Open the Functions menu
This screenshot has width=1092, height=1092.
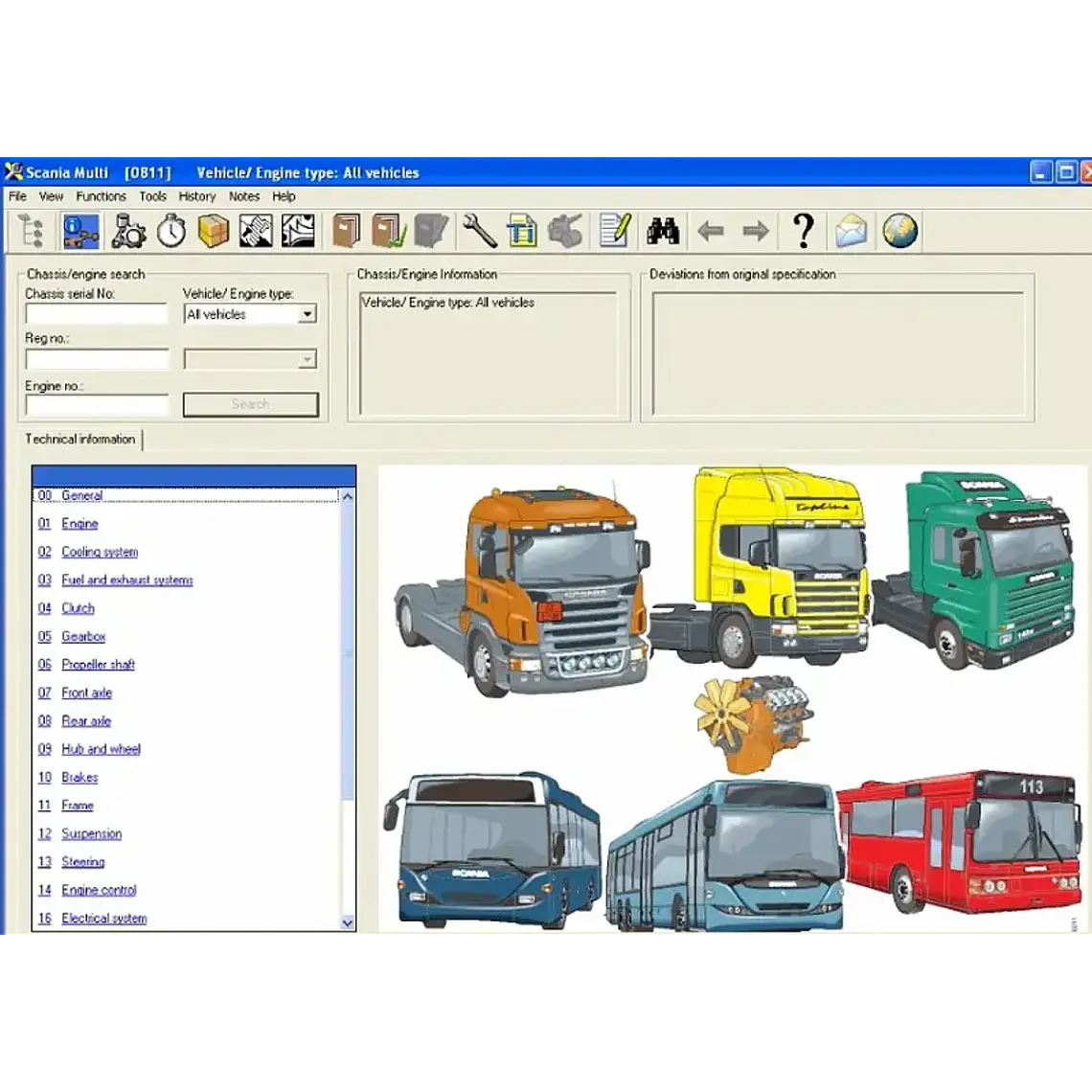click(101, 196)
